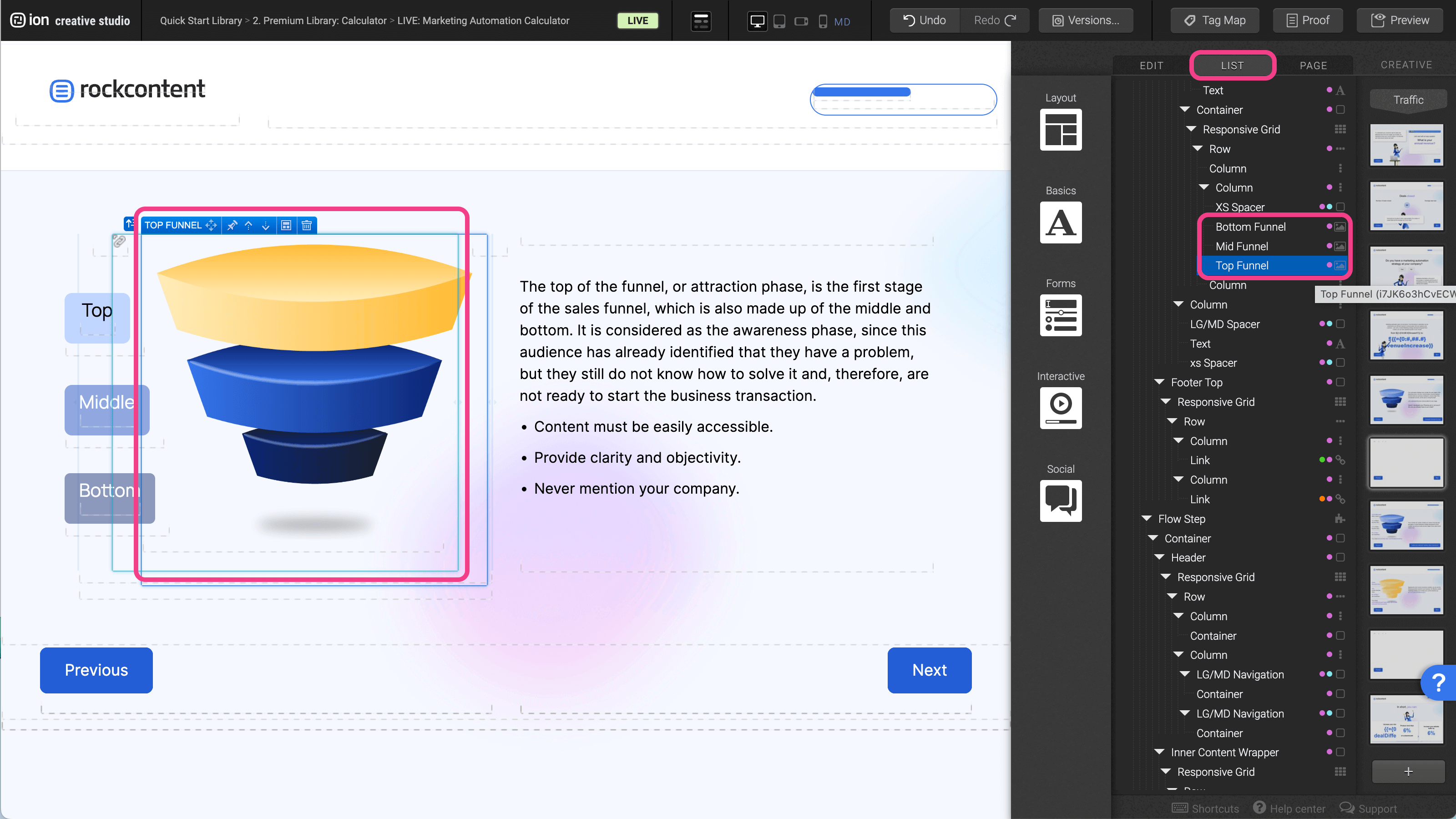Toggle the square icon beside Inner Content Wrapper
The width and height of the screenshot is (1456, 819).
click(1340, 752)
